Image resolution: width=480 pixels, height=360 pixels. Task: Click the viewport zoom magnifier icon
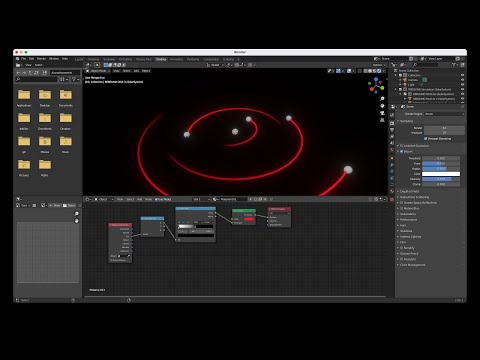[382, 99]
